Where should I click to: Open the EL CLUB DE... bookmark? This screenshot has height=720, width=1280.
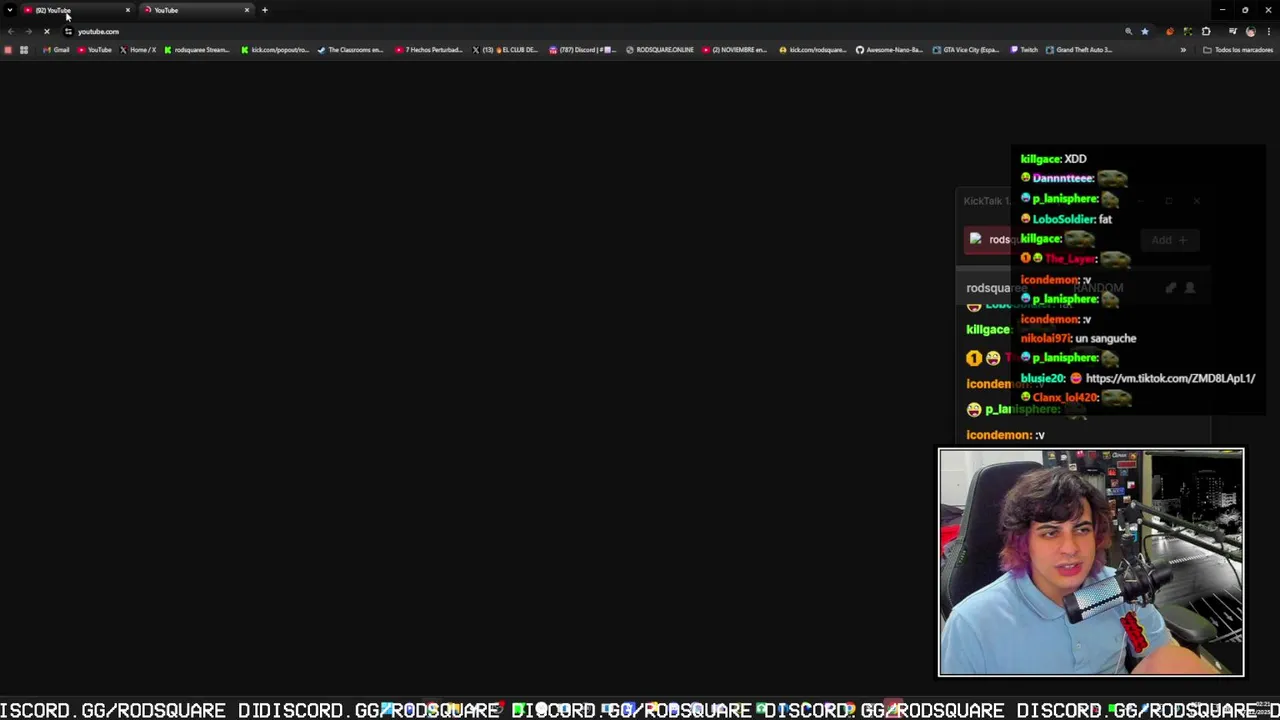click(506, 50)
